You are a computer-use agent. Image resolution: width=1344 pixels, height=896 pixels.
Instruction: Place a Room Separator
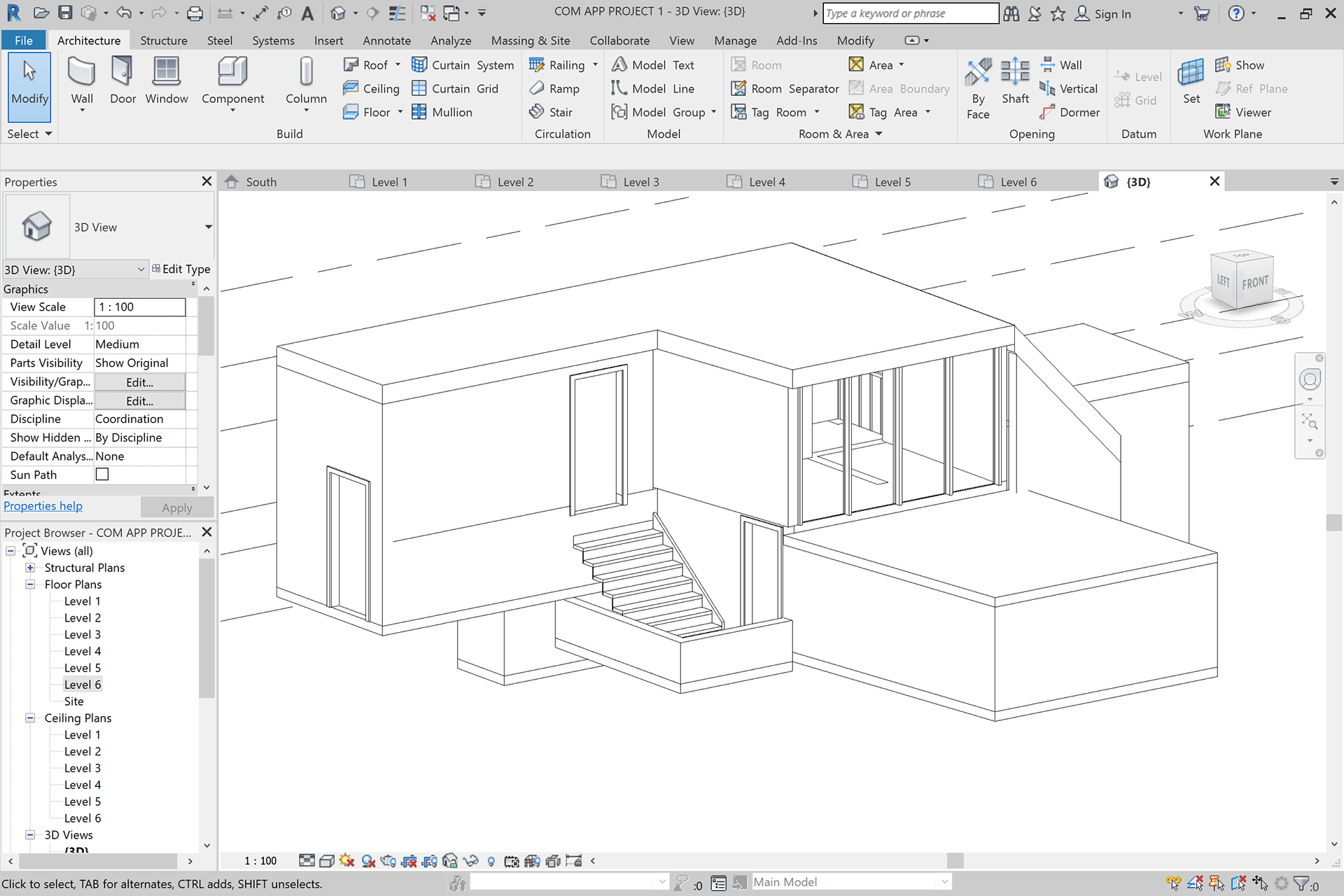pos(785,89)
